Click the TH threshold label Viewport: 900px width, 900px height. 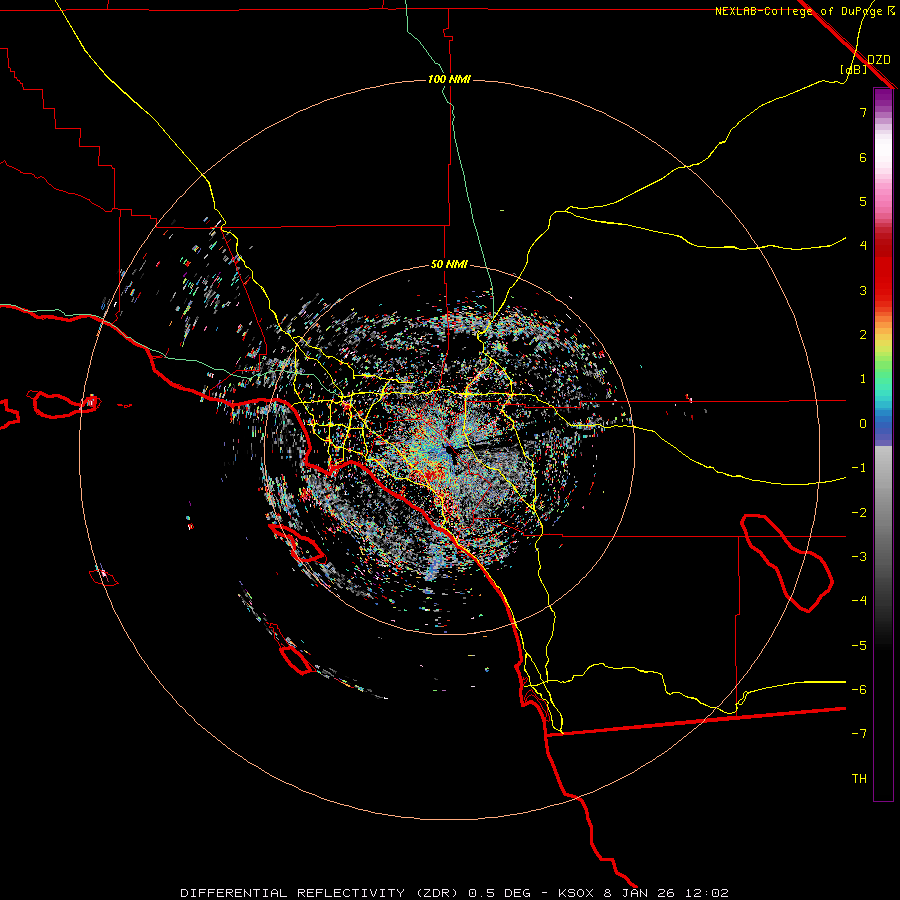pos(859,779)
